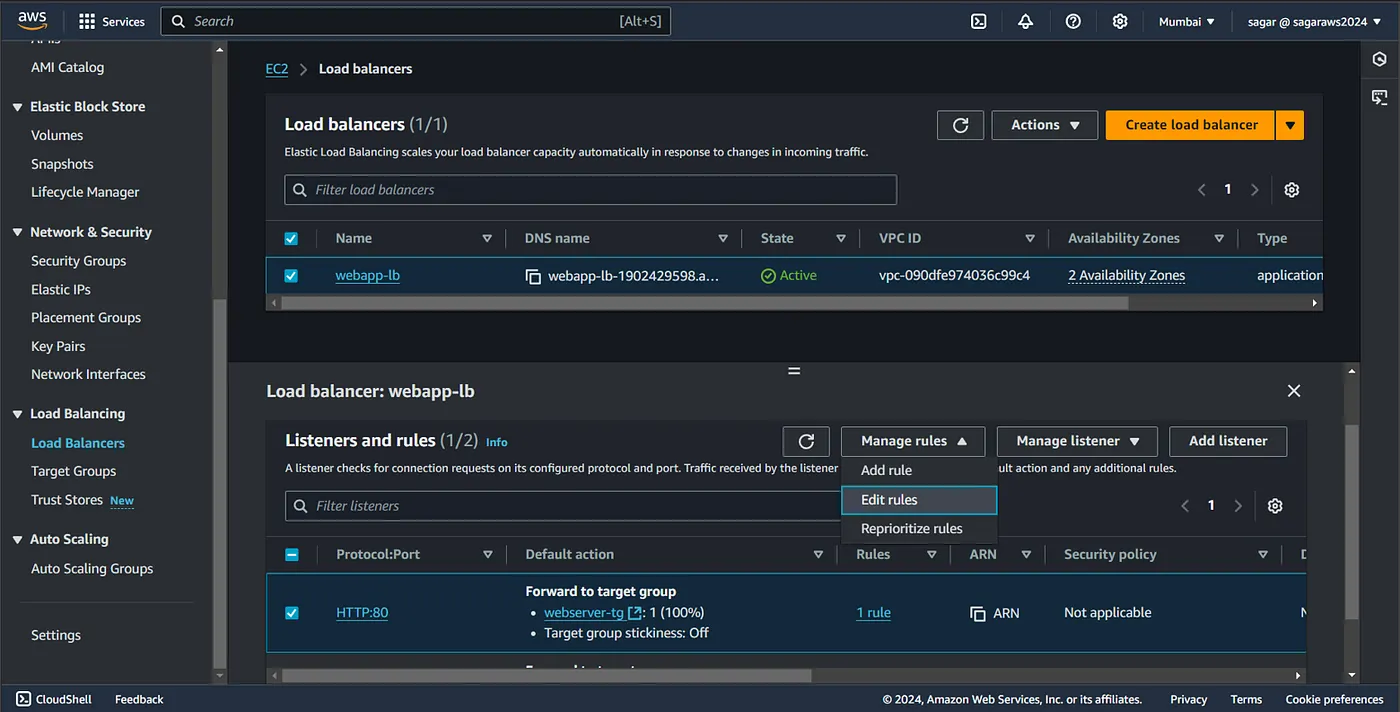Focus the Filter listeners field
1400x712 pixels.
click(x=563, y=506)
